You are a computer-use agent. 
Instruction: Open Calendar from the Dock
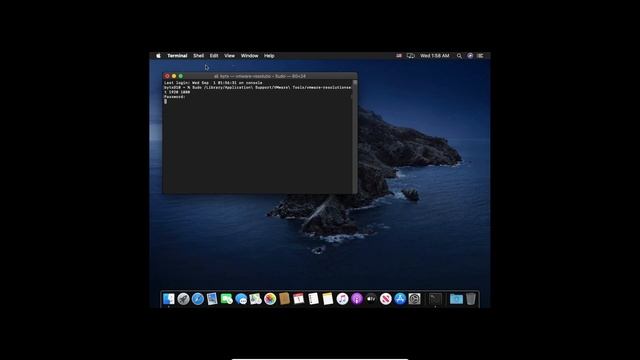pyautogui.click(x=299, y=299)
